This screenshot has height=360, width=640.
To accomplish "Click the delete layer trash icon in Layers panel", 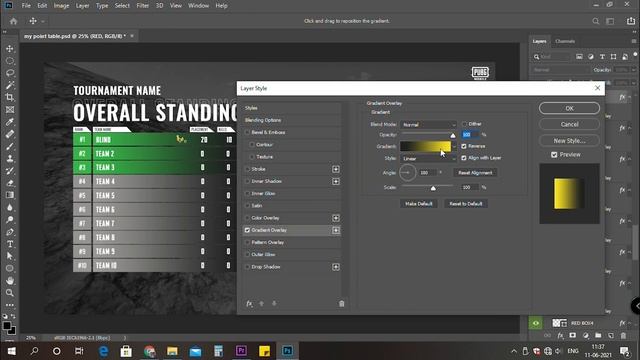I will click(623, 336).
